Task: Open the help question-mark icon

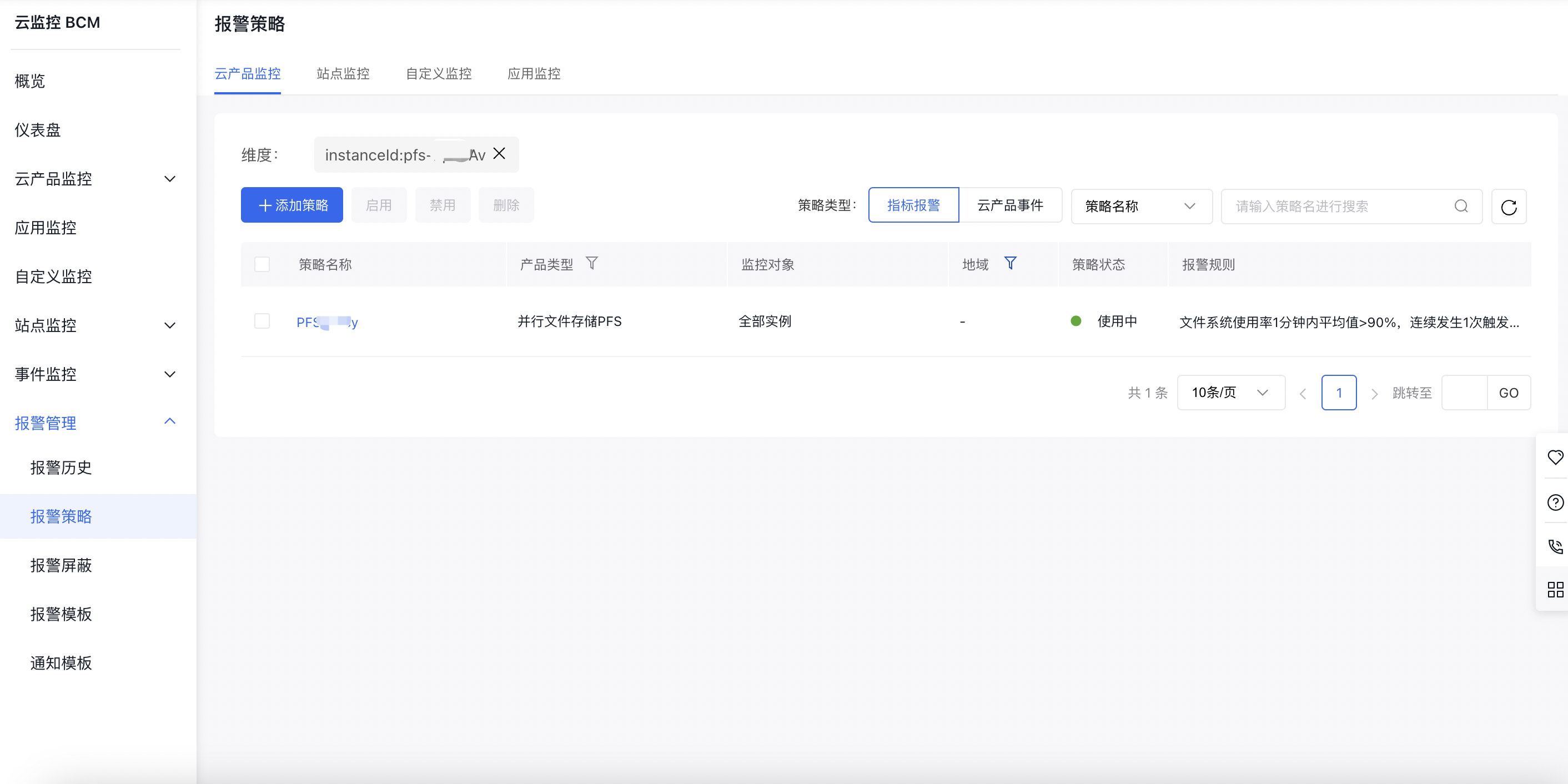Action: point(1555,502)
